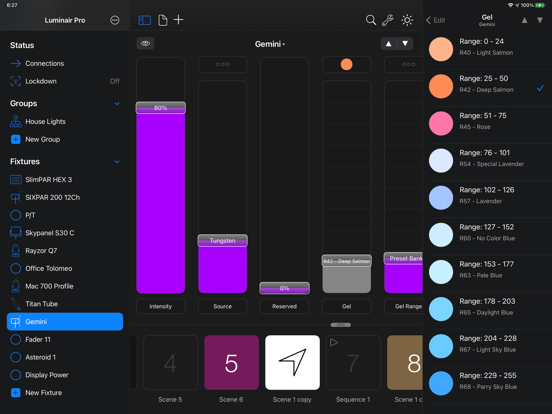Select SIXPAR 200 12Ch fixture
The image size is (552, 414).
65,197
